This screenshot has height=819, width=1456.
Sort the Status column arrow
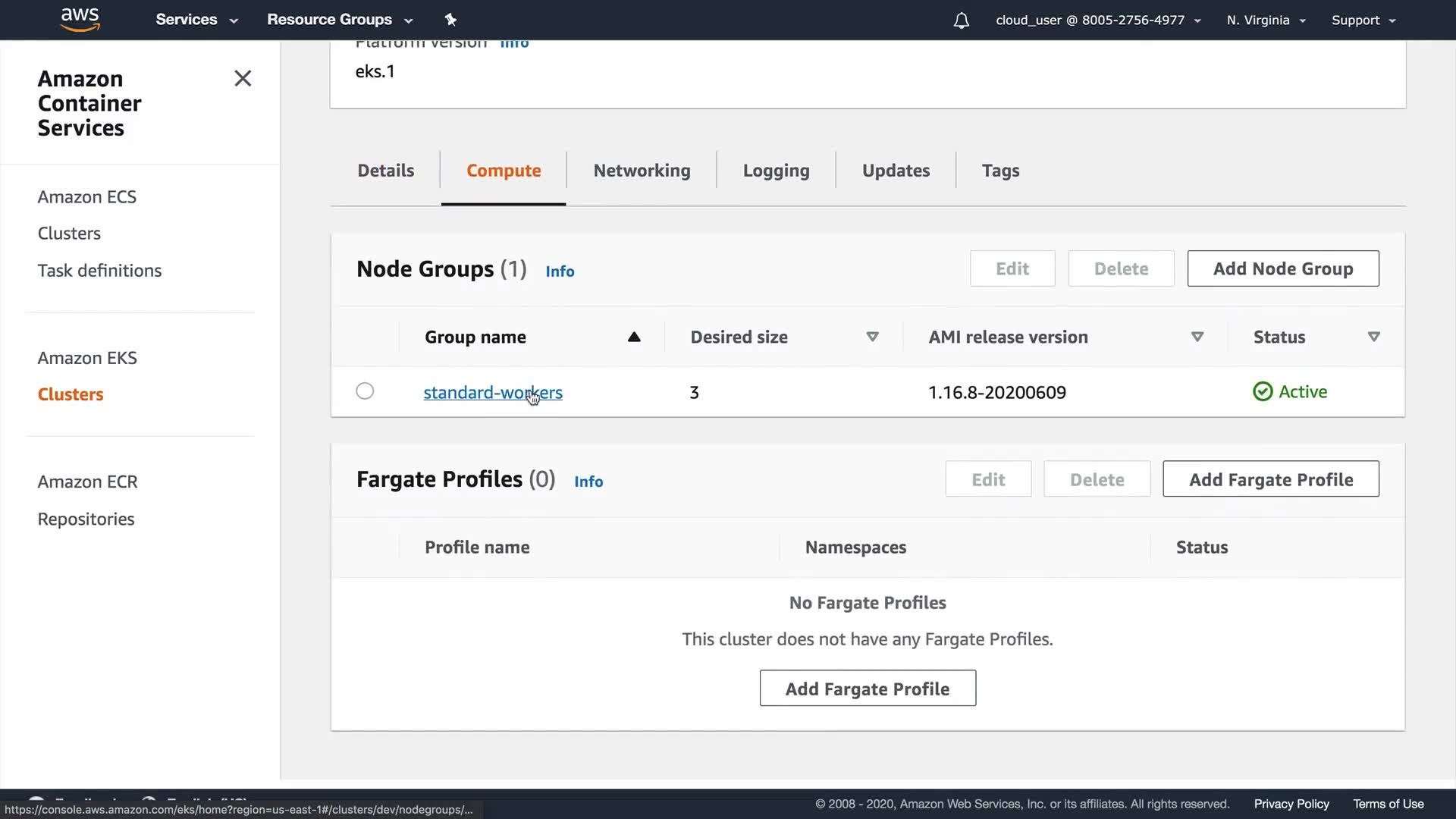click(x=1373, y=337)
